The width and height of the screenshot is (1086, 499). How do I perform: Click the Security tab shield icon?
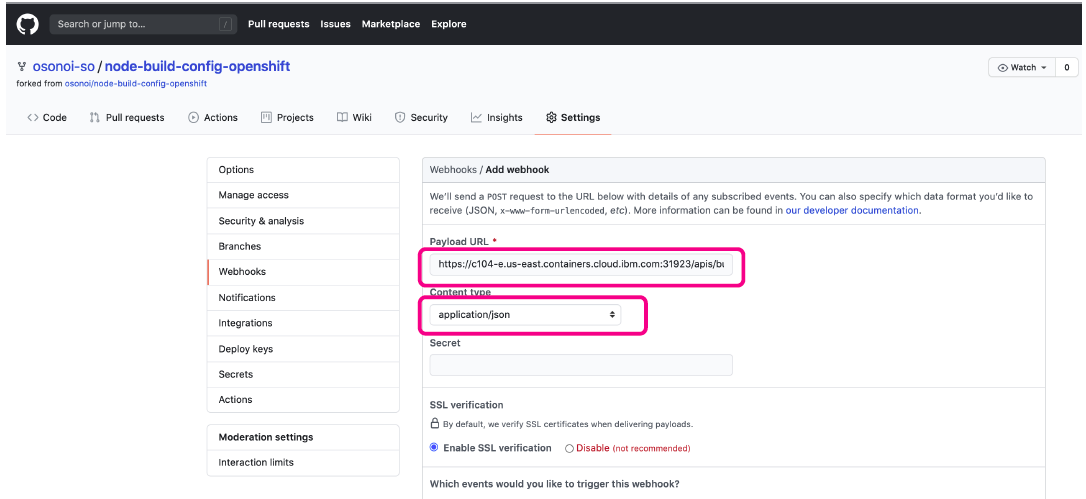tap(400, 118)
